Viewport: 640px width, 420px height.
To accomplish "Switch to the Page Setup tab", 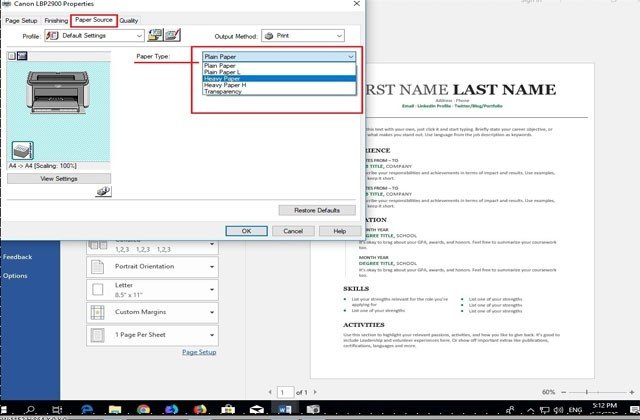I will coord(21,20).
